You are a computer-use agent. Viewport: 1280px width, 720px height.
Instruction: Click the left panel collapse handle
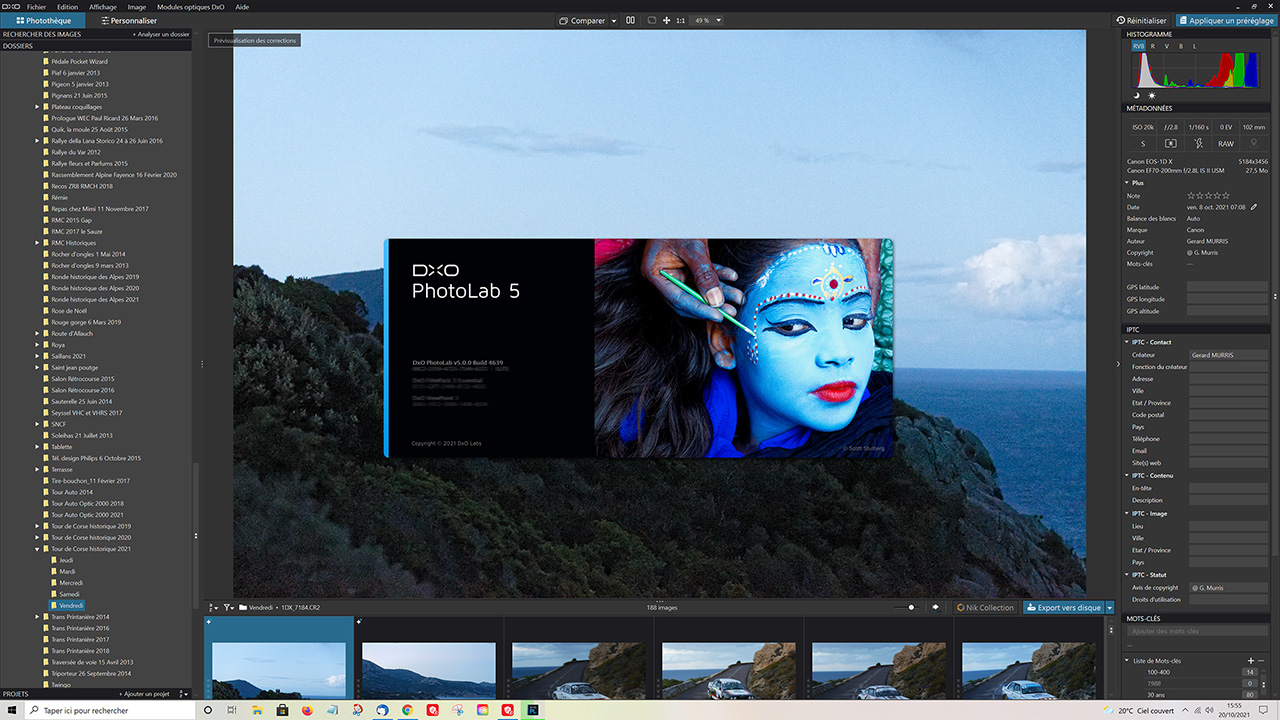coord(202,365)
